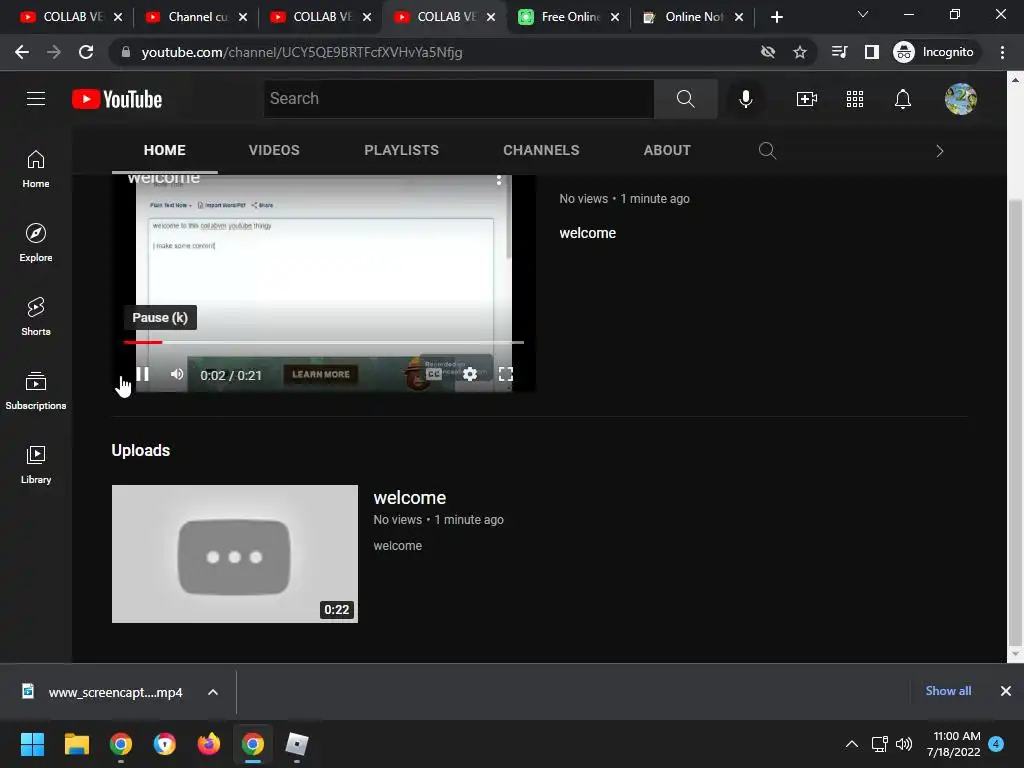The image size is (1024, 768).
Task: Open the Windows Start menu
Action: 32,744
